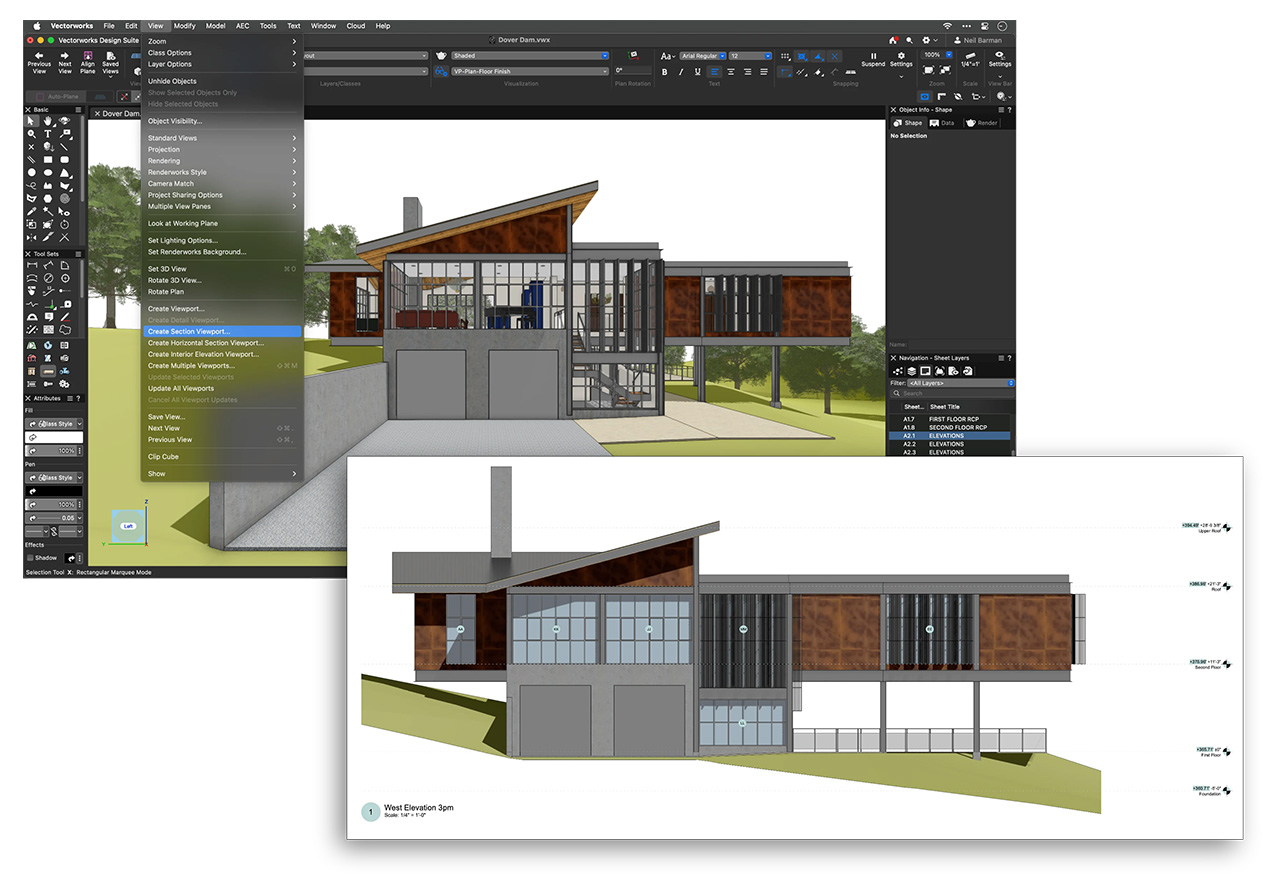Open snapping Settings gear
Screen dimensions: 1280x893
click(x=901, y=56)
